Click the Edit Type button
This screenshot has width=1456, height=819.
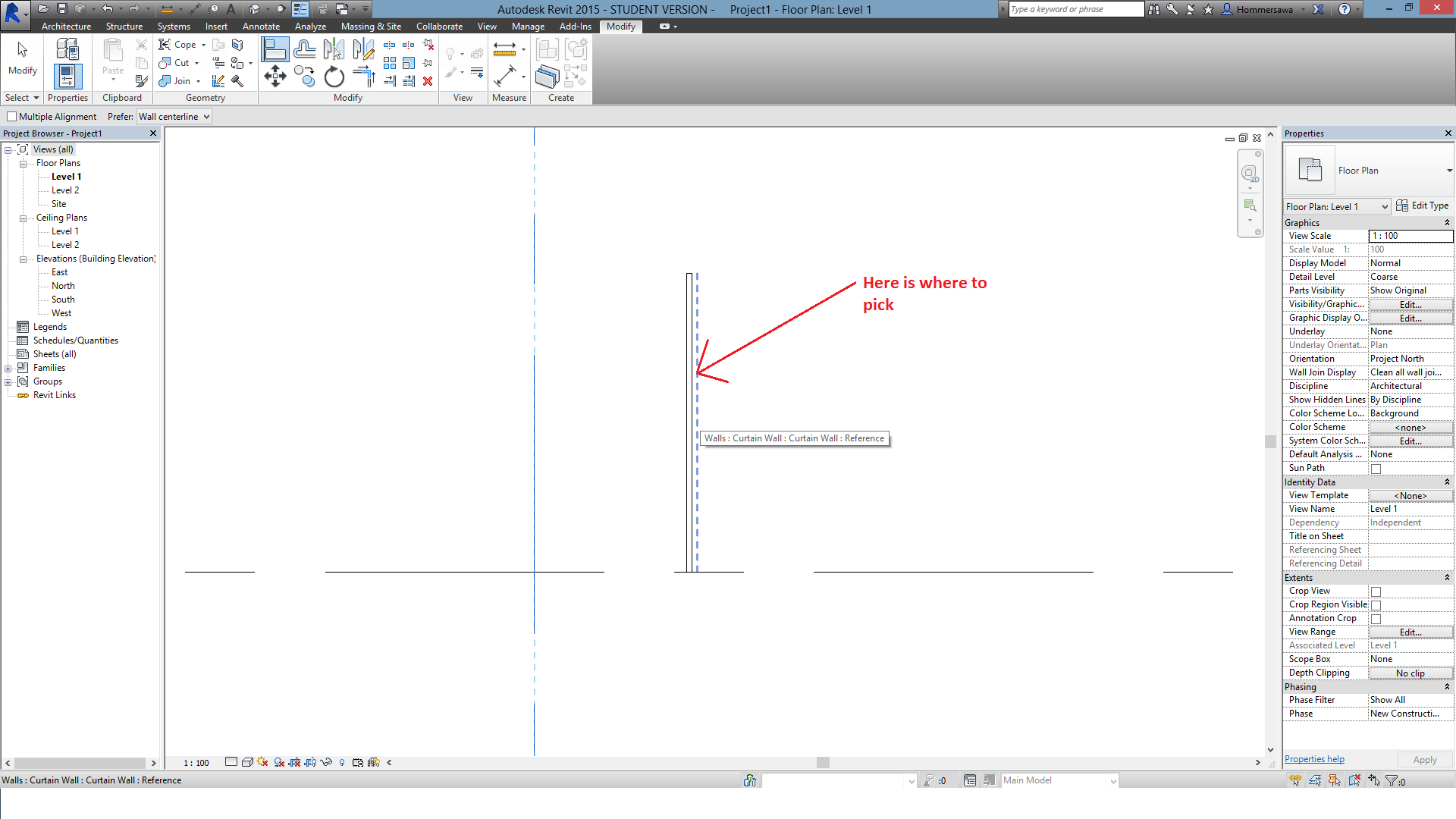[1423, 205]
